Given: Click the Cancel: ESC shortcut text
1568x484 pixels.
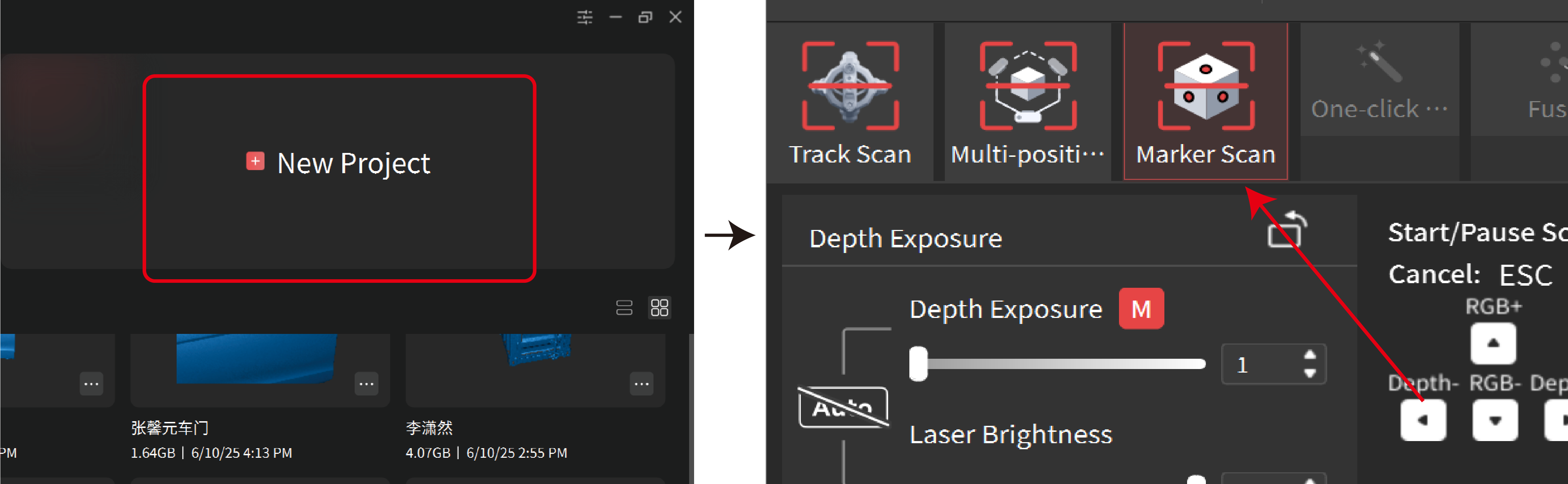Looking at the screenshot, I should pos(1470,275).
